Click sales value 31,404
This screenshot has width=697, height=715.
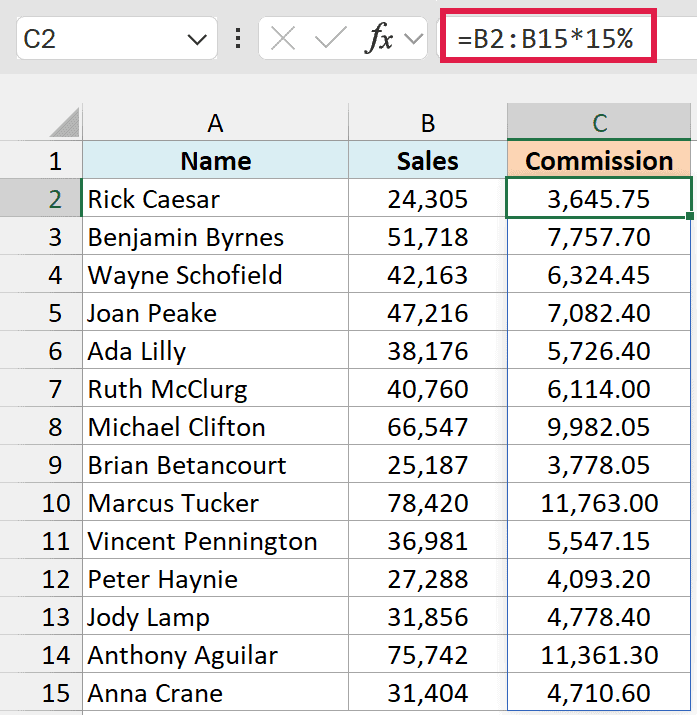coord(428,692)
